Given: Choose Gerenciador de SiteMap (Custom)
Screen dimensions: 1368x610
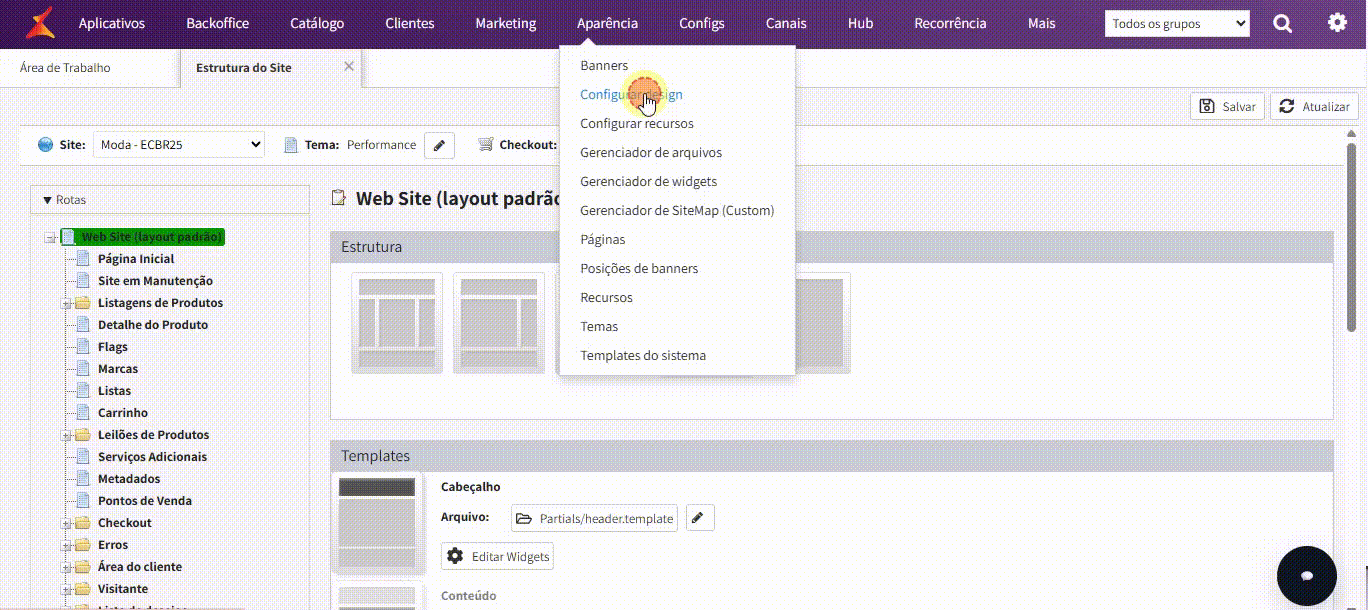Looking at the screenshot, I should point(677,211).
